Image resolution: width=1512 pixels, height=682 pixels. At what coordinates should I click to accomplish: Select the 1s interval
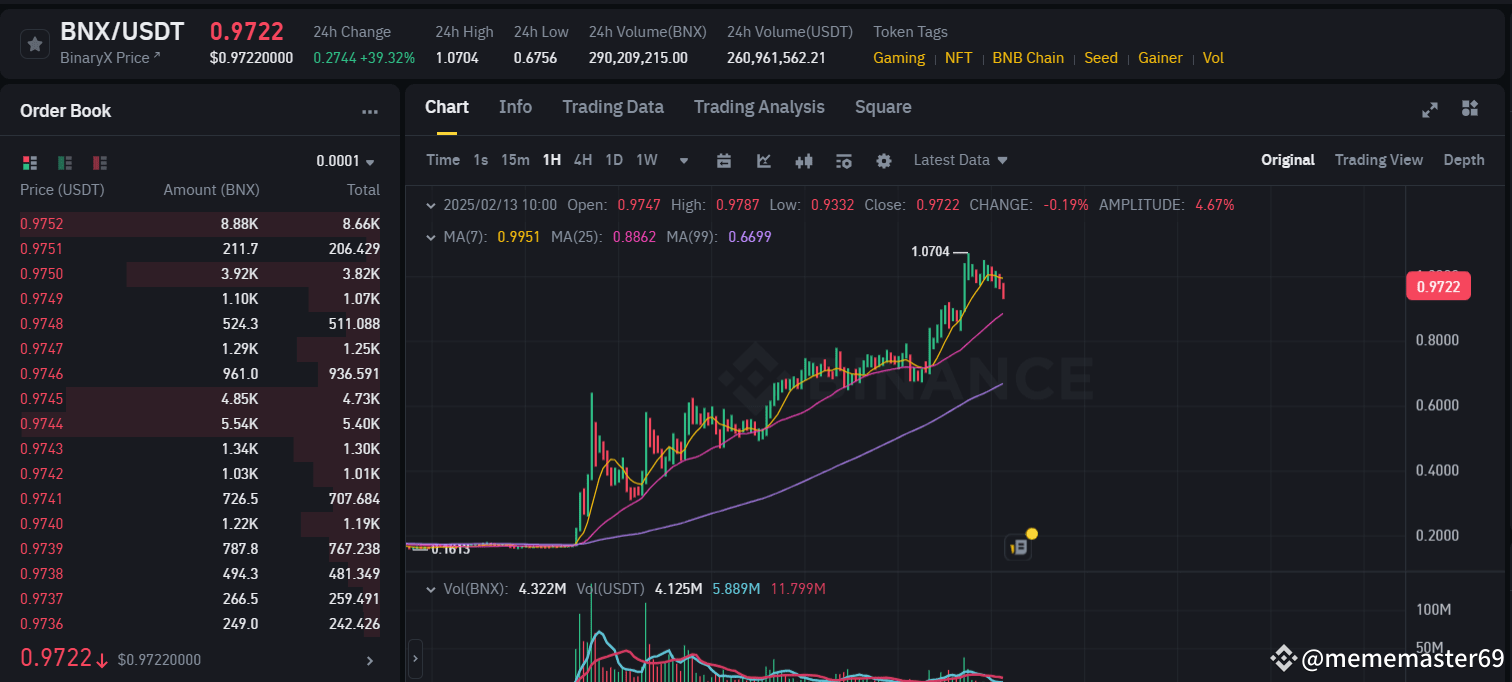point(481,160)
